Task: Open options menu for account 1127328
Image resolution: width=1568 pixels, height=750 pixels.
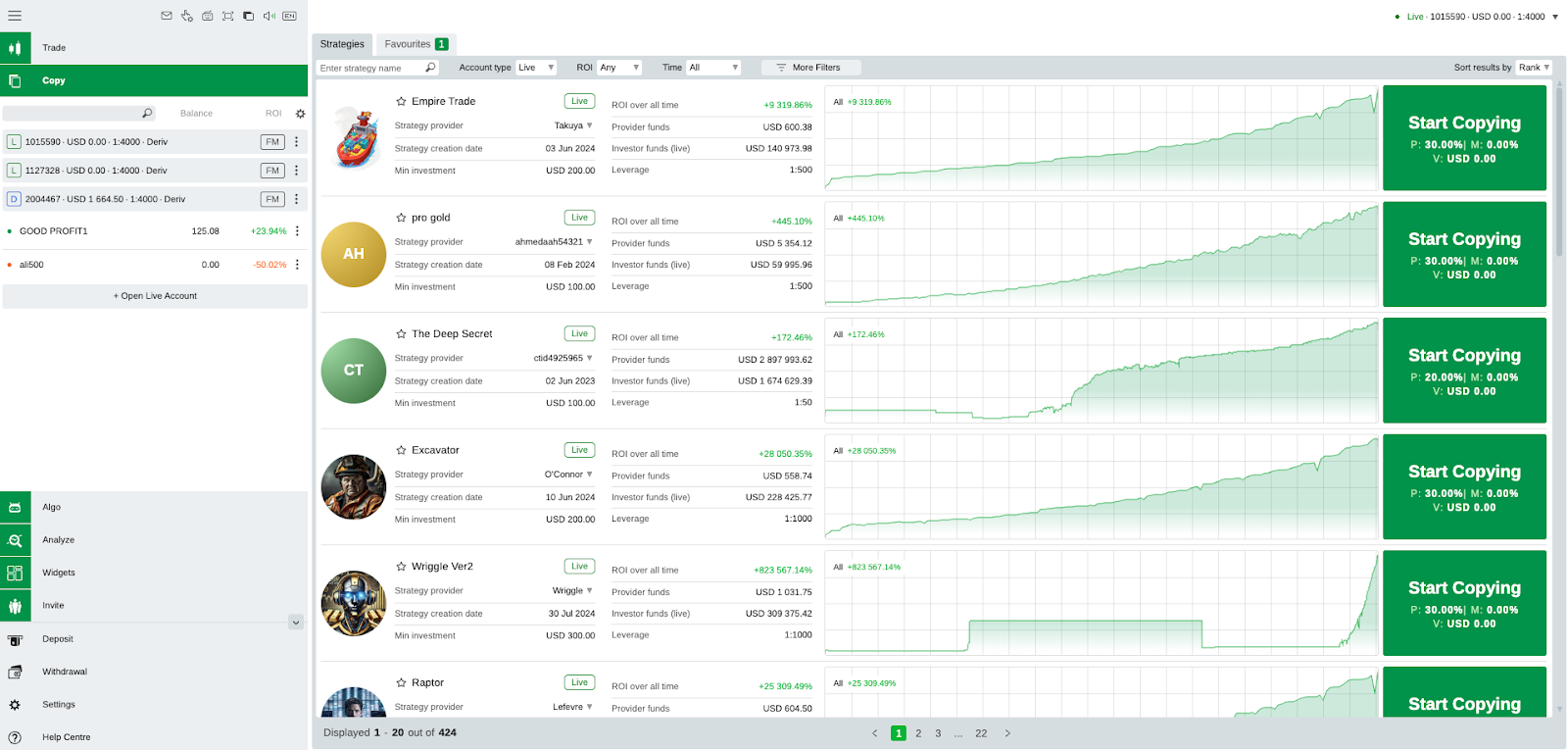Action: (297, 171)
